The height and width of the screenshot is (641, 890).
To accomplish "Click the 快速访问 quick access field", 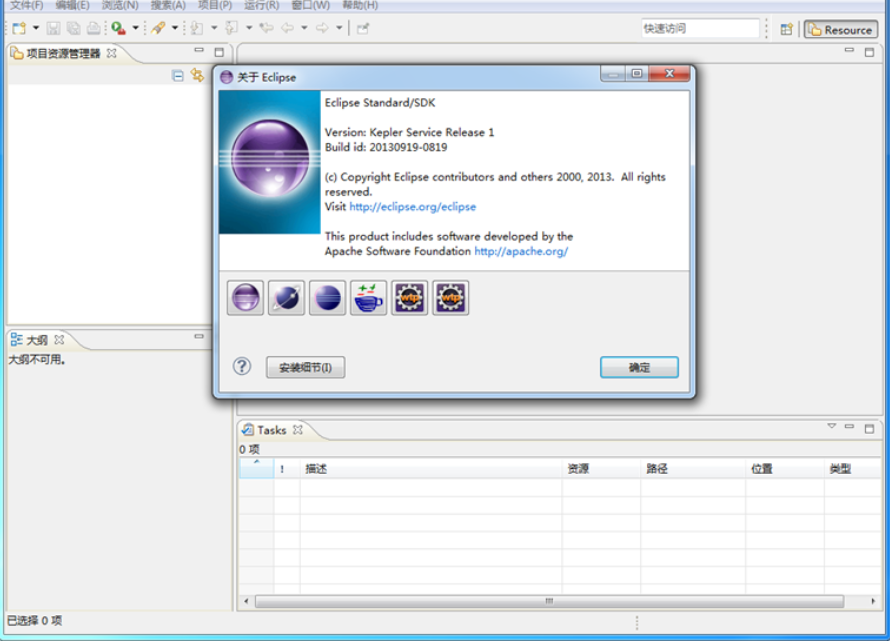I will [700, 28].
